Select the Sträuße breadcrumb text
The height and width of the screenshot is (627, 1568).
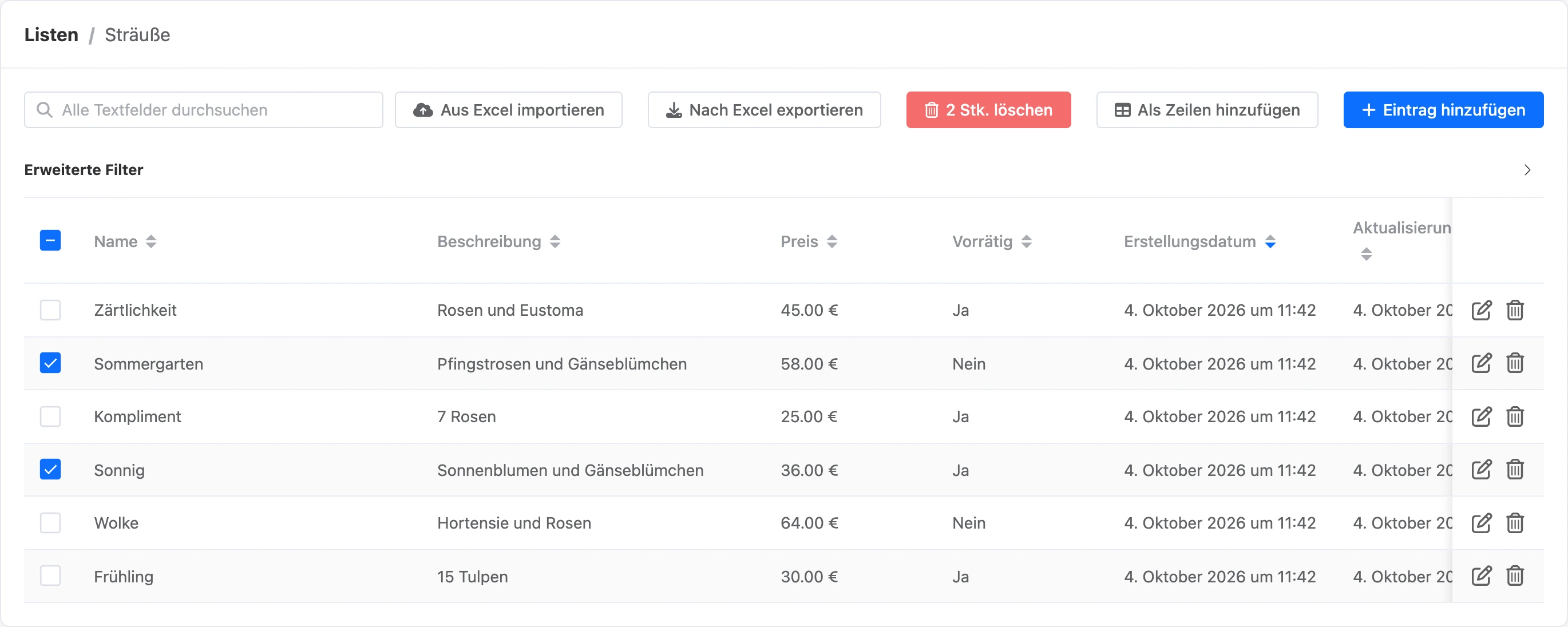137,35
